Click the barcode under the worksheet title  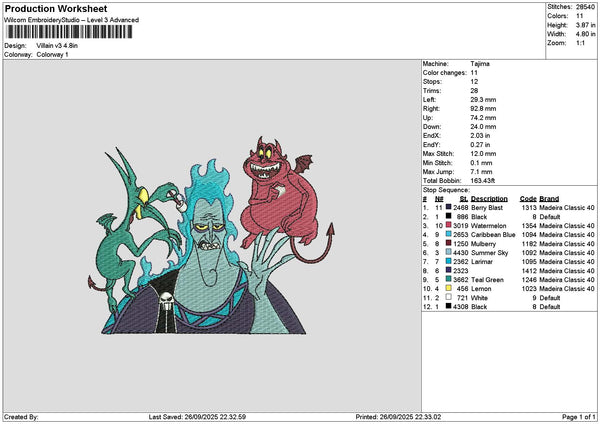69,32
